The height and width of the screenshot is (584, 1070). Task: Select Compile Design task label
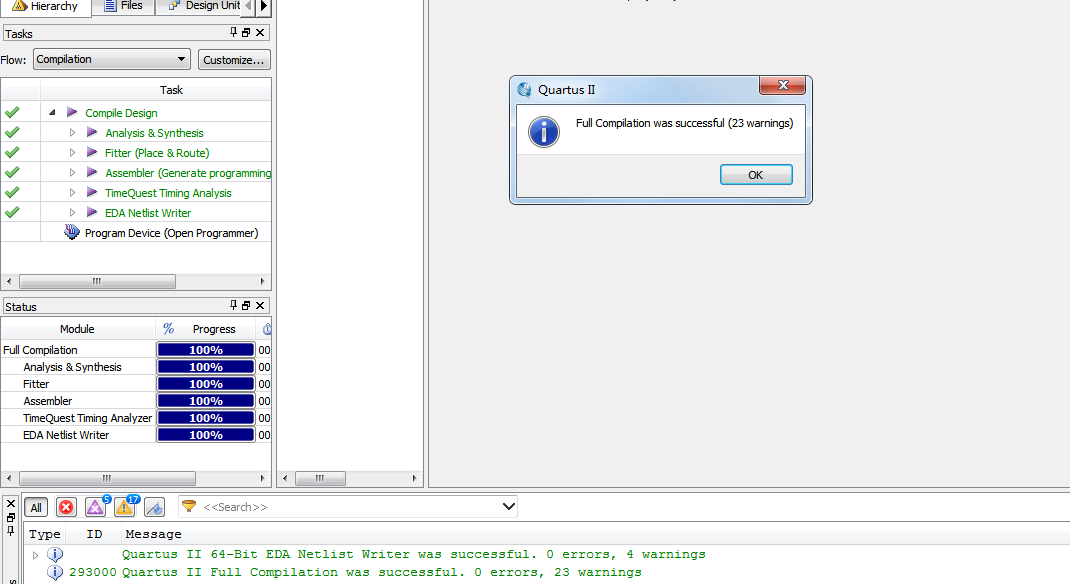[x=121, y=113]
